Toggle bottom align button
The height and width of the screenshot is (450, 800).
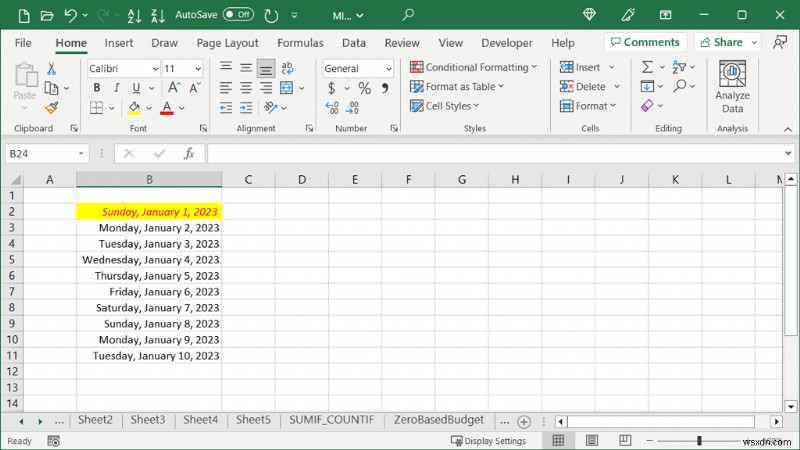tap(266, 68)
